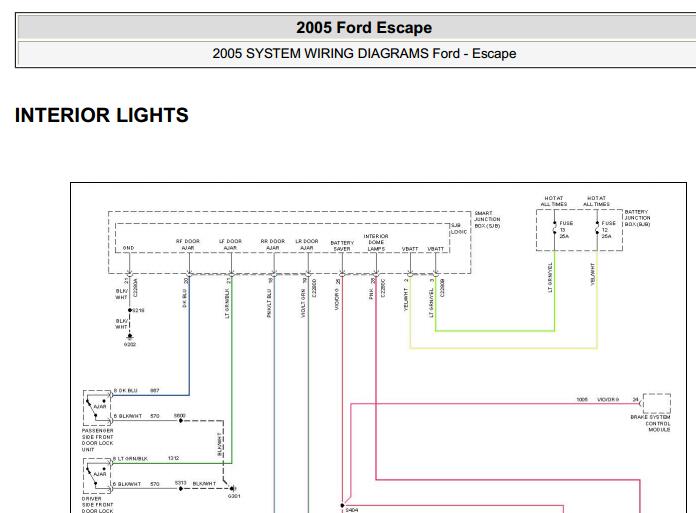
Task: Click the vertical 'YEL/WHT' label below fuse 12
Action: pos(593,274)
